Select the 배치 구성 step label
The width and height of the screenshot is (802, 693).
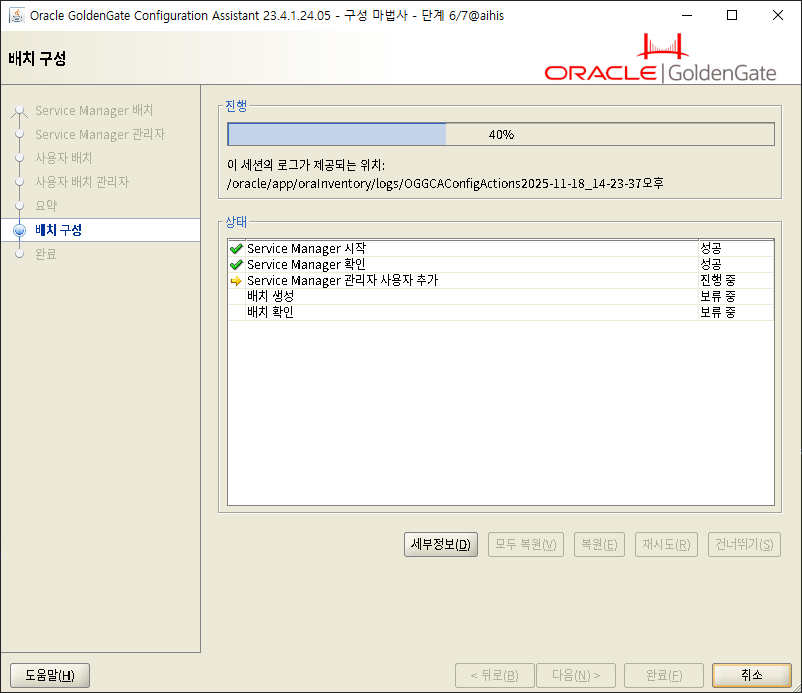point(58,230)
